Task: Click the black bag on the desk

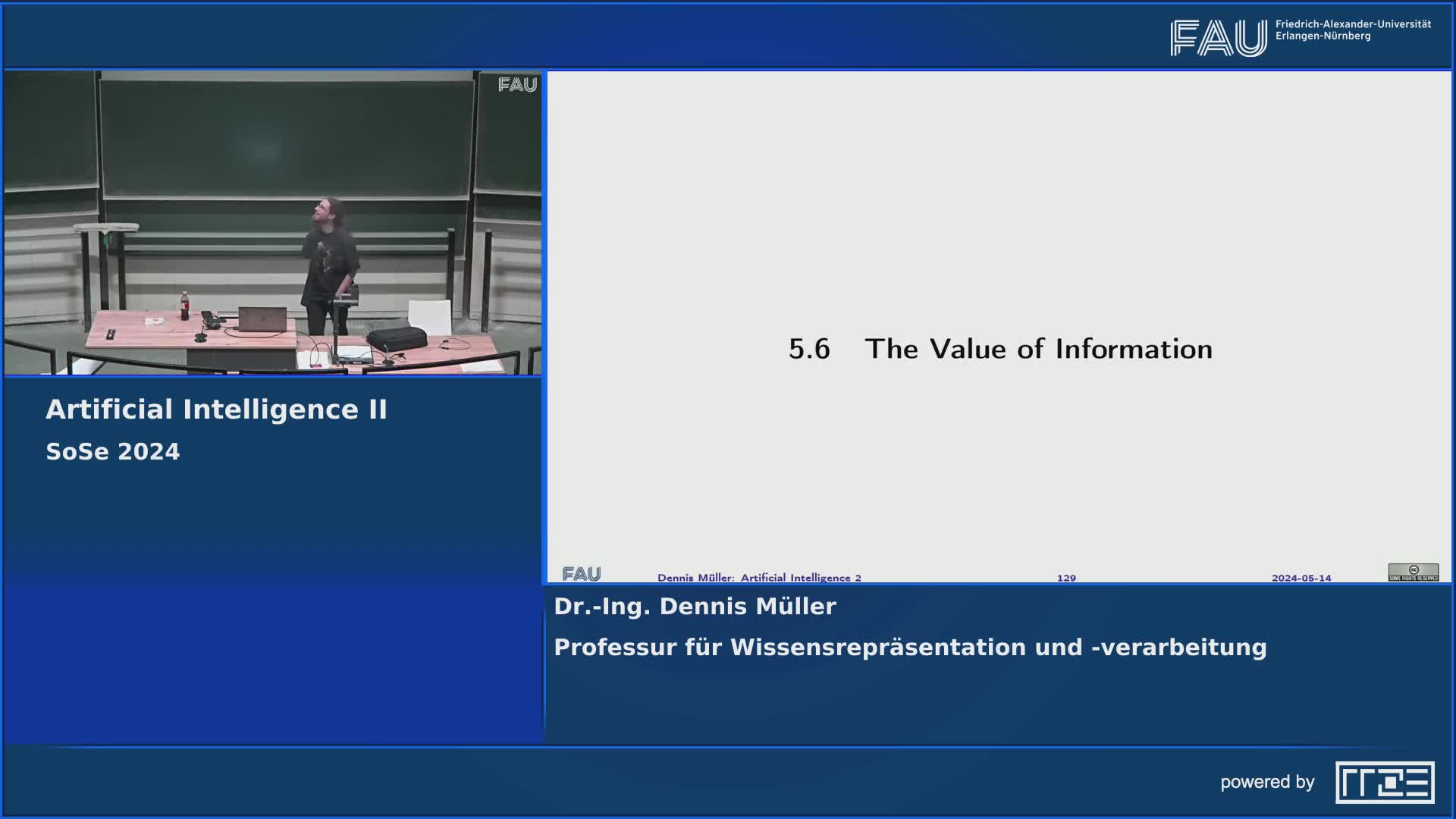Action: 397,338
